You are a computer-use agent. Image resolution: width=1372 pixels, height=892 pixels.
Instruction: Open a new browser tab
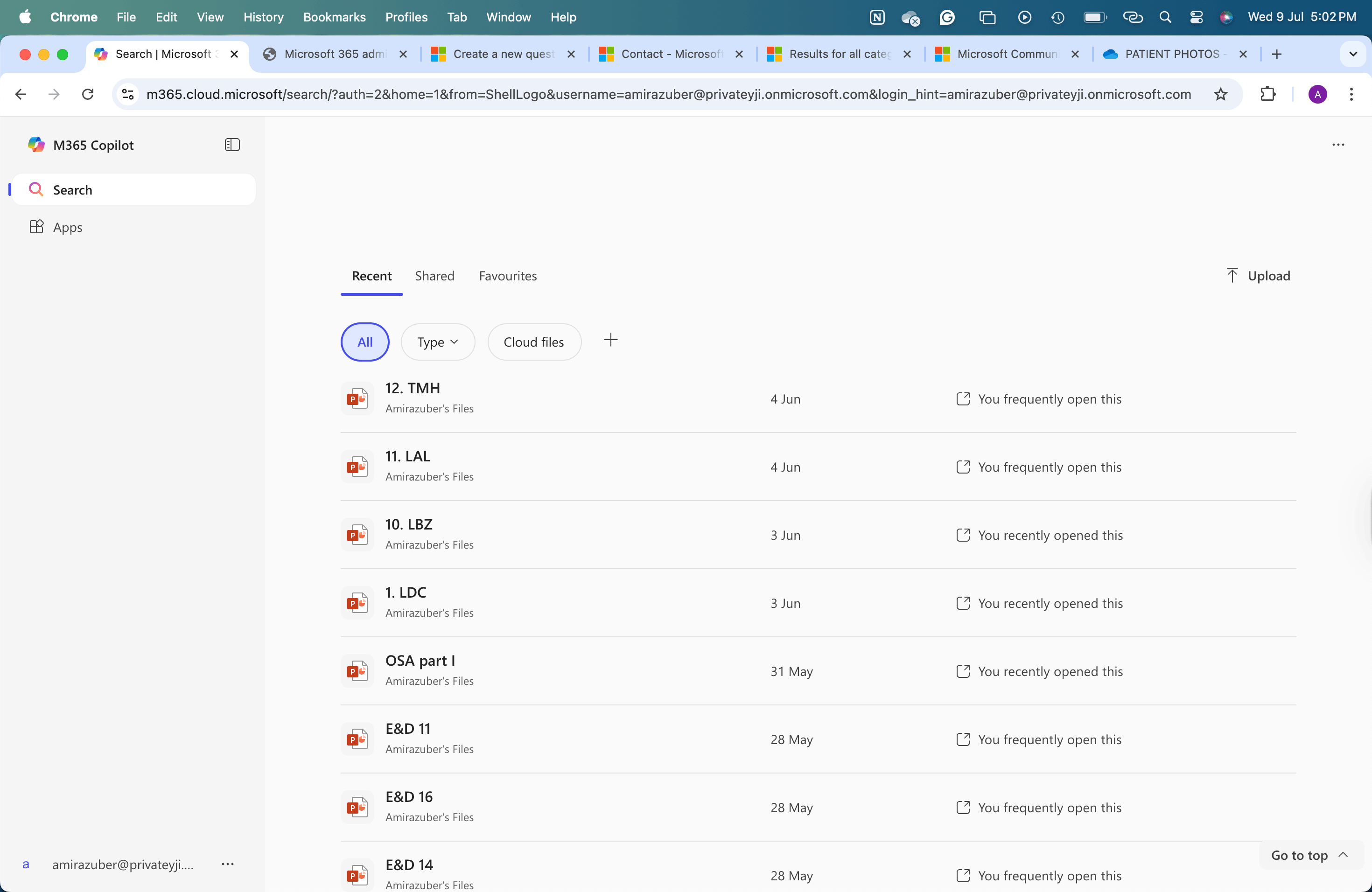pyautogui.click(x=1276, y=54)
